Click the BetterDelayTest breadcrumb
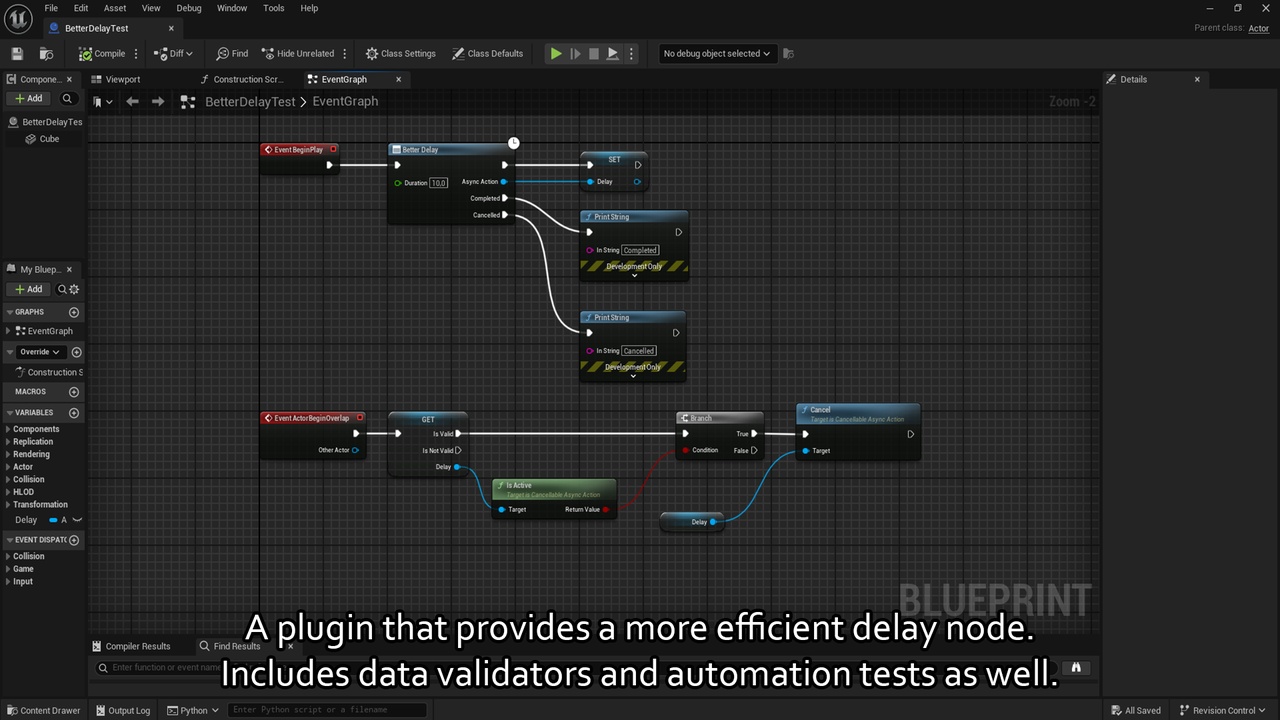This screenshot has height=720, width=1280. [x=250, y=102]
